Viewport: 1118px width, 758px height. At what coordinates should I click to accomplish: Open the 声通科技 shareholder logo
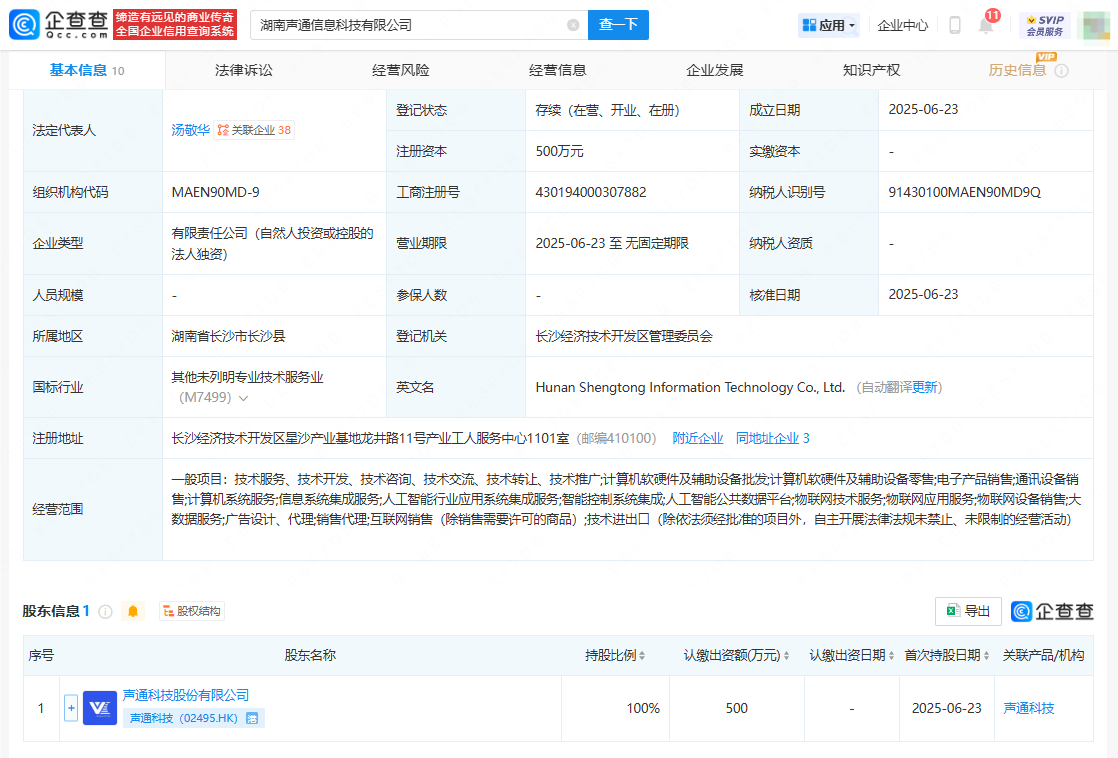(100, 707)
